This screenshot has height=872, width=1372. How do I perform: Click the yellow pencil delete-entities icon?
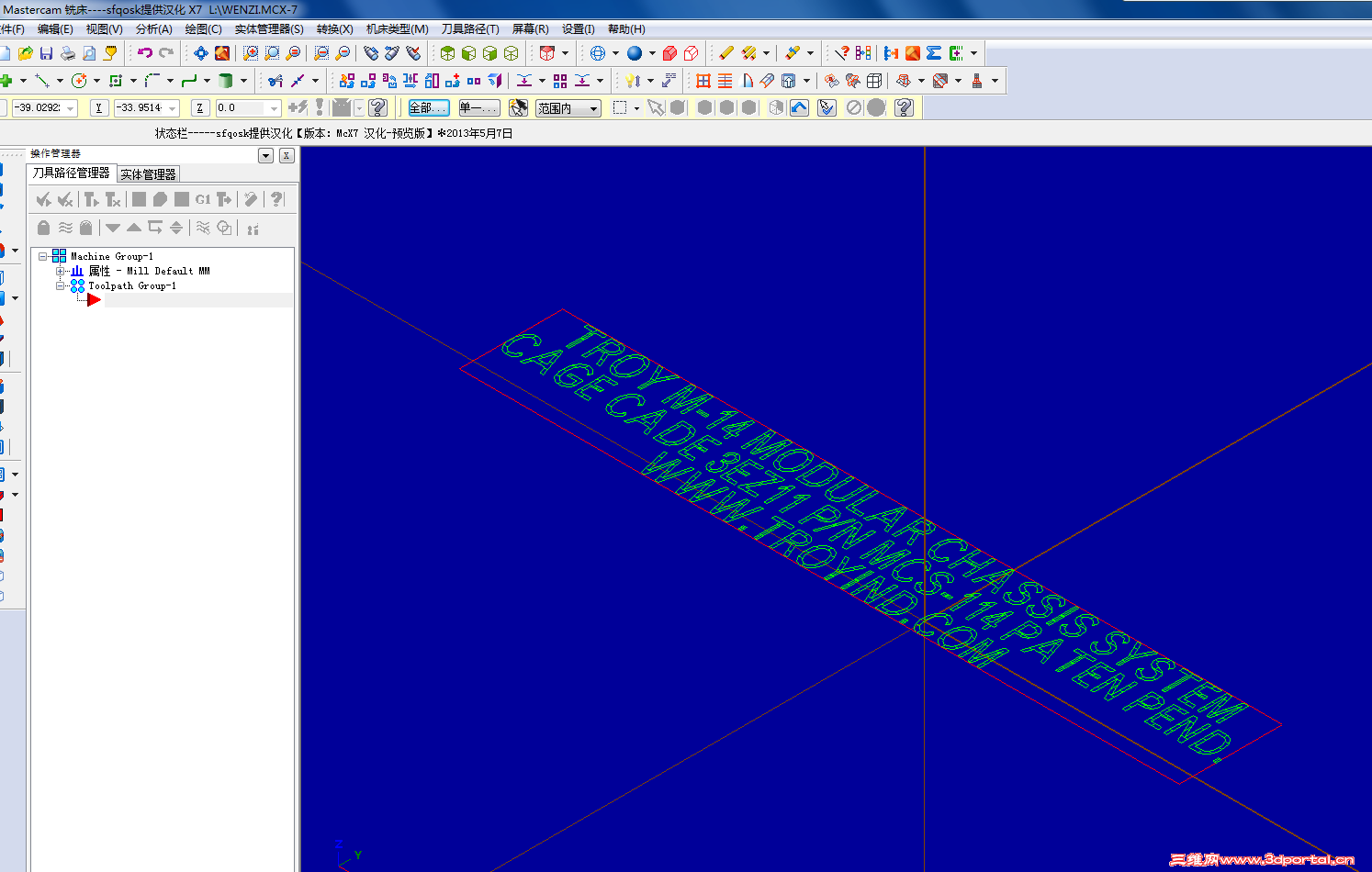point(726,53)
